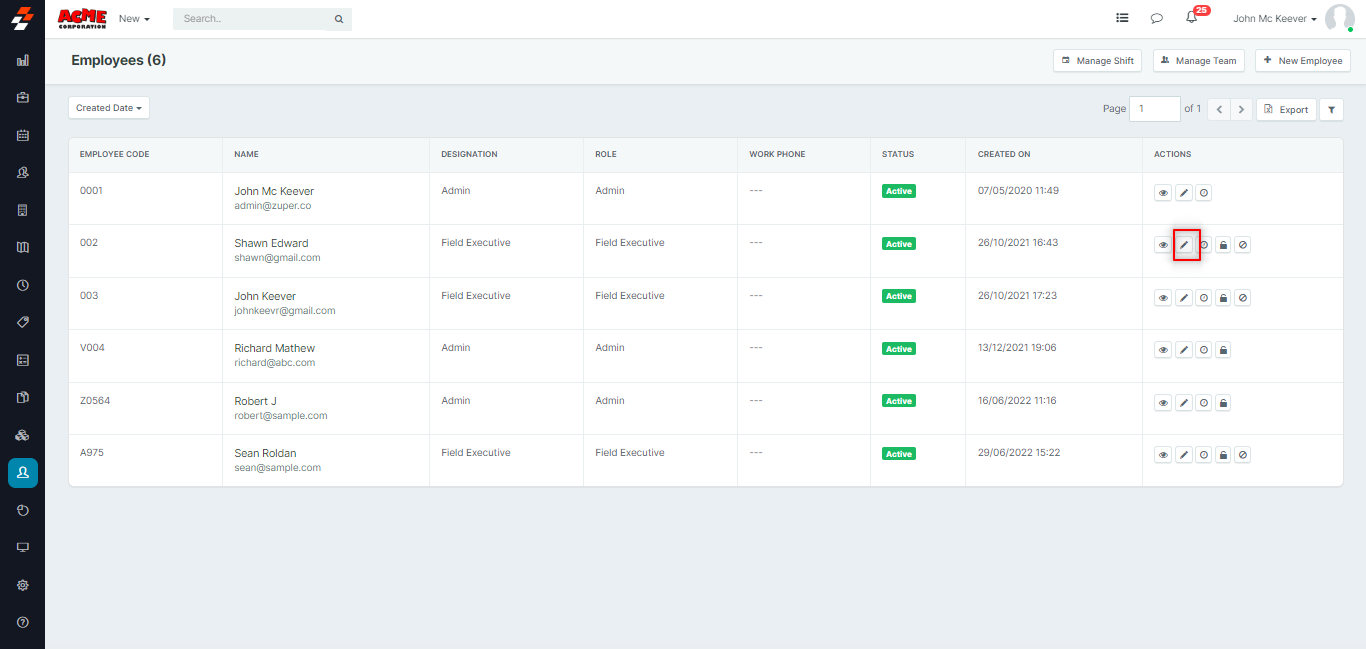Image resolution: width=1366 pixels, height=649 pixels.
Task: Open clock icon for John Keever row
Action: [1204, 298]
